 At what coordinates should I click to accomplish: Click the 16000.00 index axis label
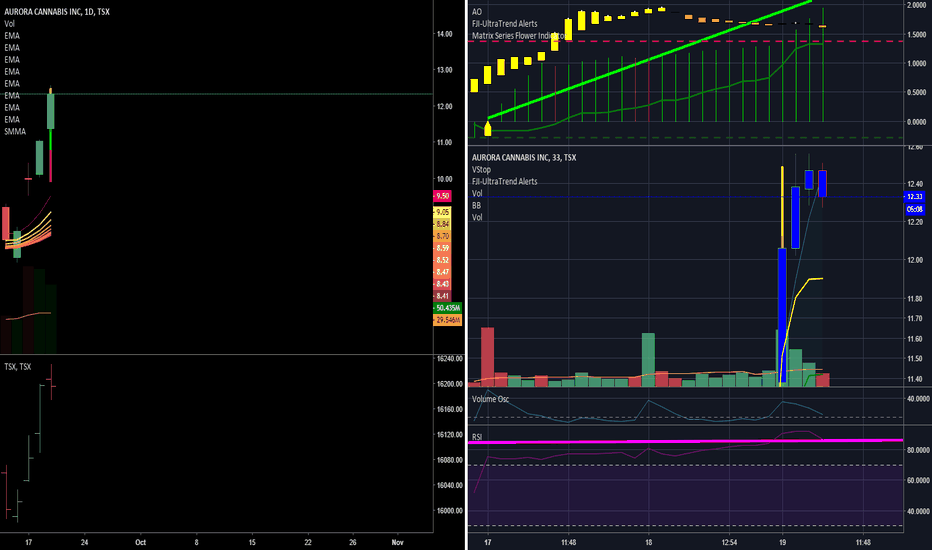(x=449, y=511)
